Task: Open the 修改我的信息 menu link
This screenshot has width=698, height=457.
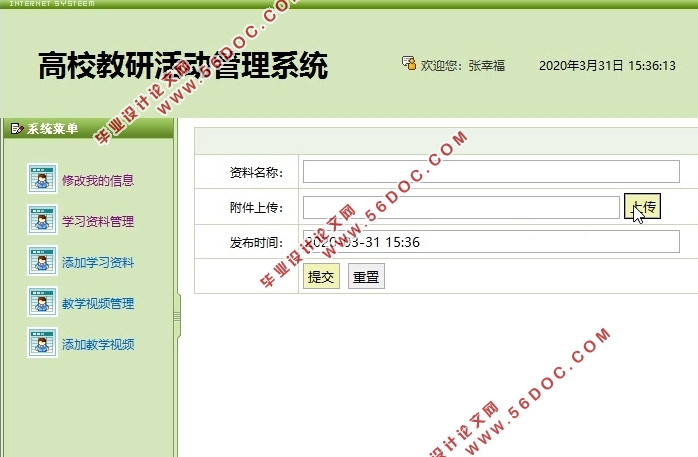Action: (98, 181)
